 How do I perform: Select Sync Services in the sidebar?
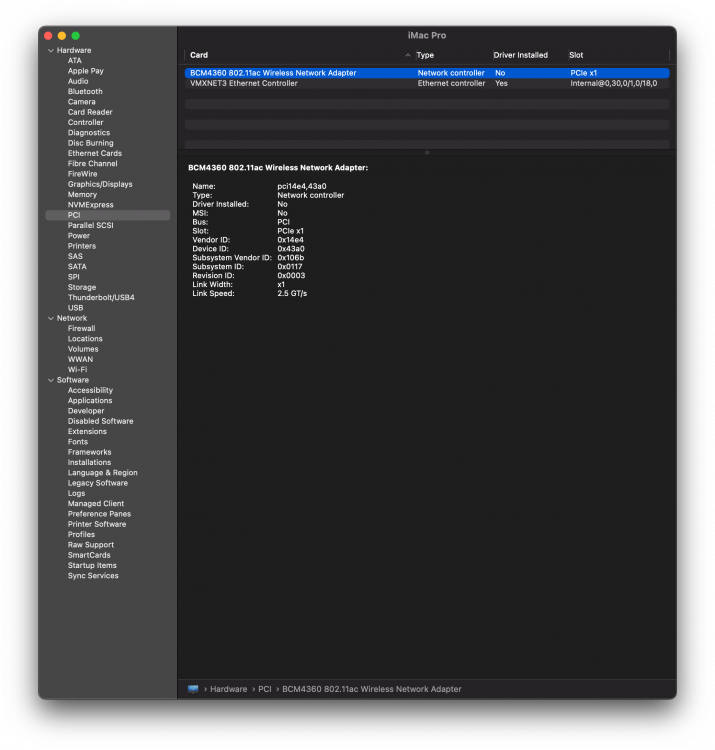93,575
